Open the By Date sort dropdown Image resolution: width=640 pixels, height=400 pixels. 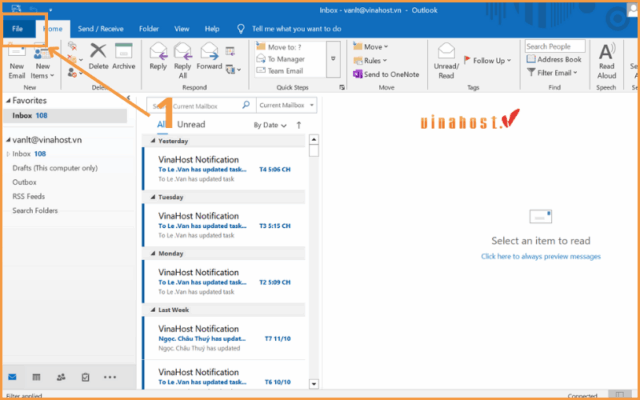coord(270,126)
